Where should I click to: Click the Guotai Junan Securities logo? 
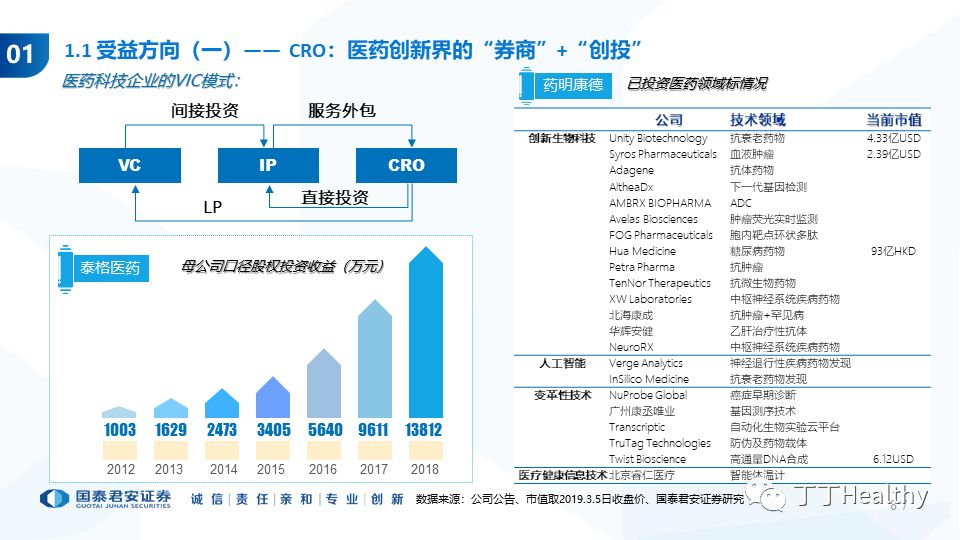[105, 499]
